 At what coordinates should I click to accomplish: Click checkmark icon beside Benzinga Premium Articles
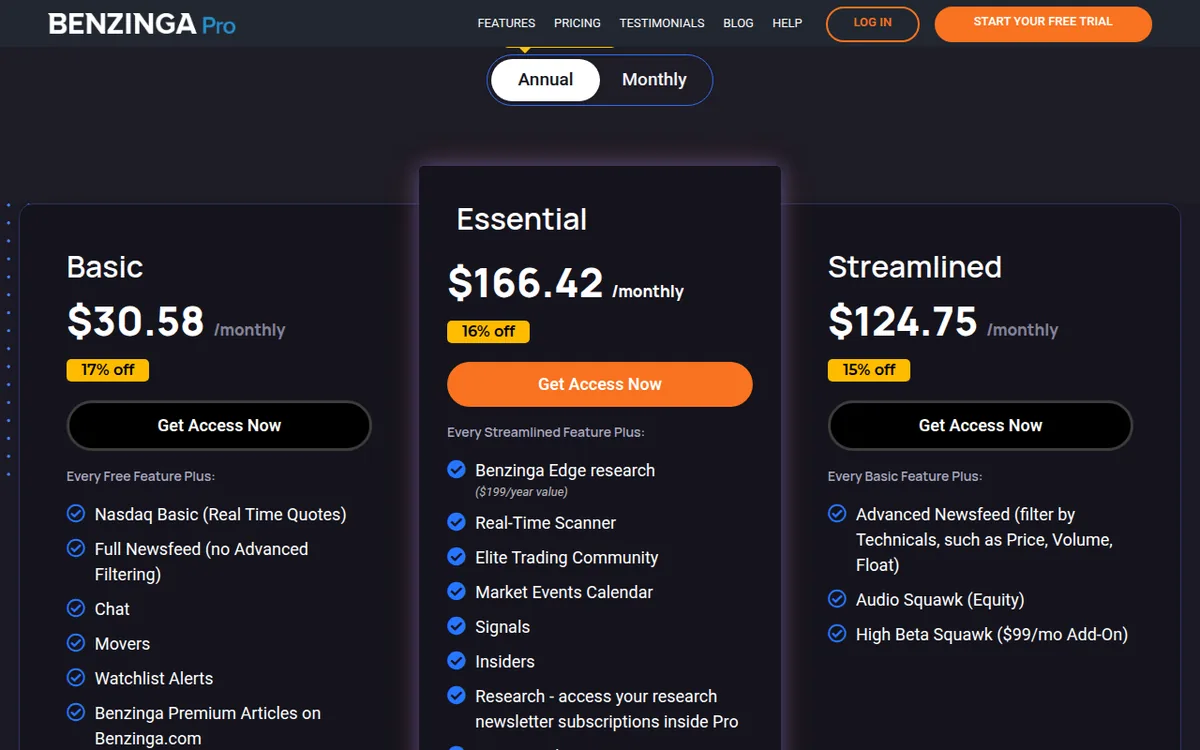click(76, 713)
